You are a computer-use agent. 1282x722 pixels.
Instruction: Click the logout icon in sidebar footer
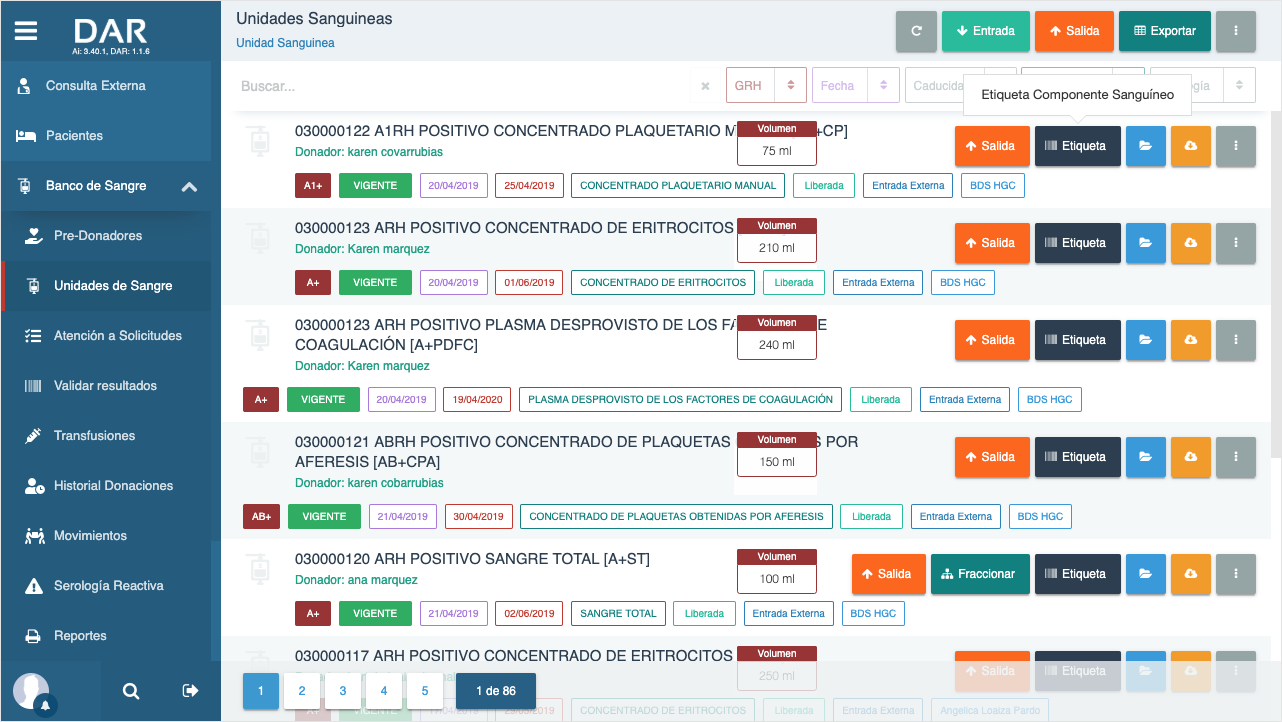click(191, 691)
